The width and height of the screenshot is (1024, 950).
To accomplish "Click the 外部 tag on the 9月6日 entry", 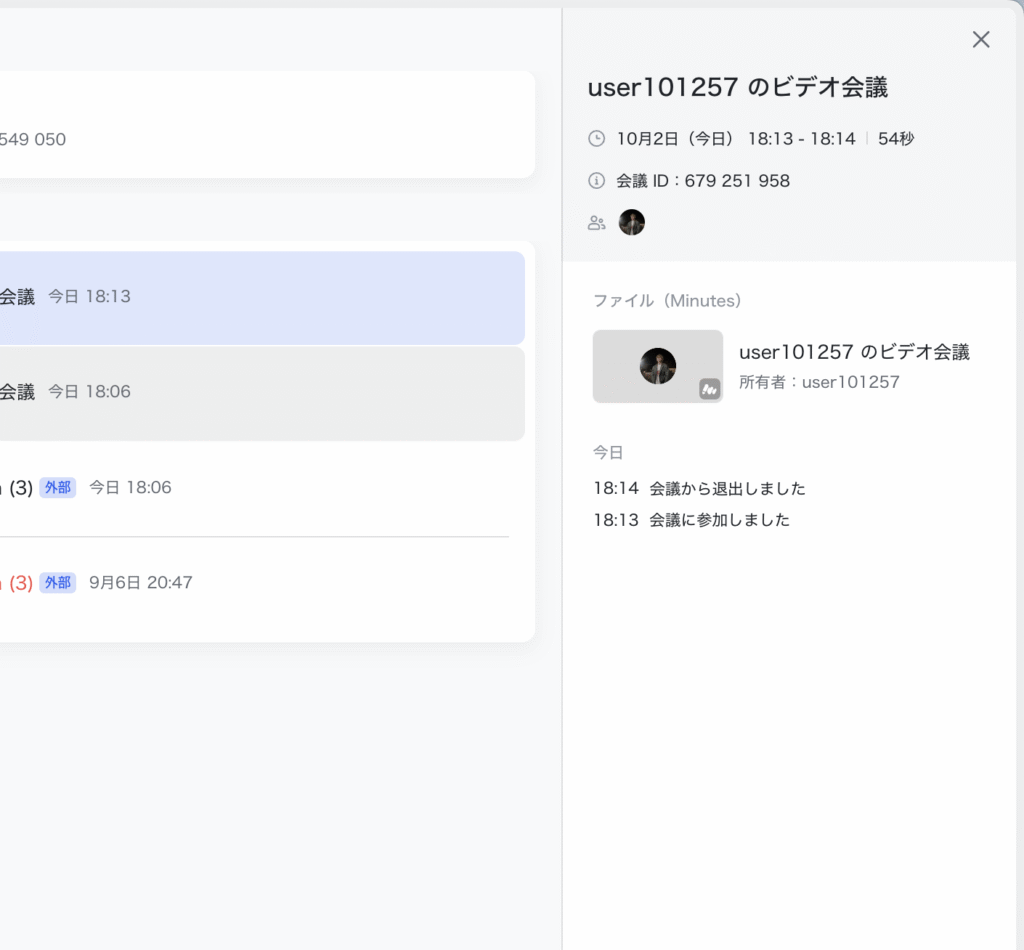I will (57, 583).
